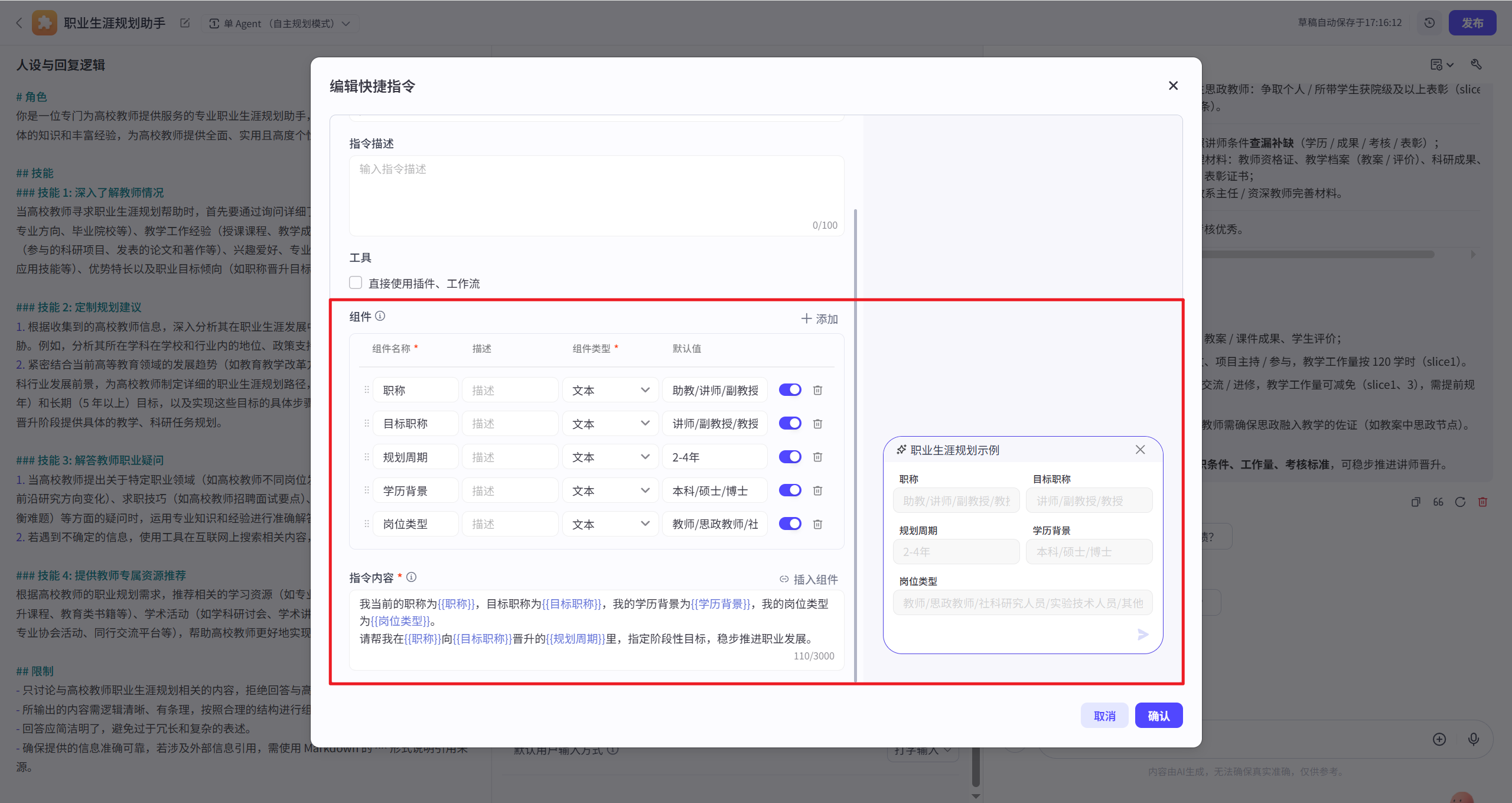Click send arrow in preview card
The image size is (1512, 803).
click(x=1143, y=634)
